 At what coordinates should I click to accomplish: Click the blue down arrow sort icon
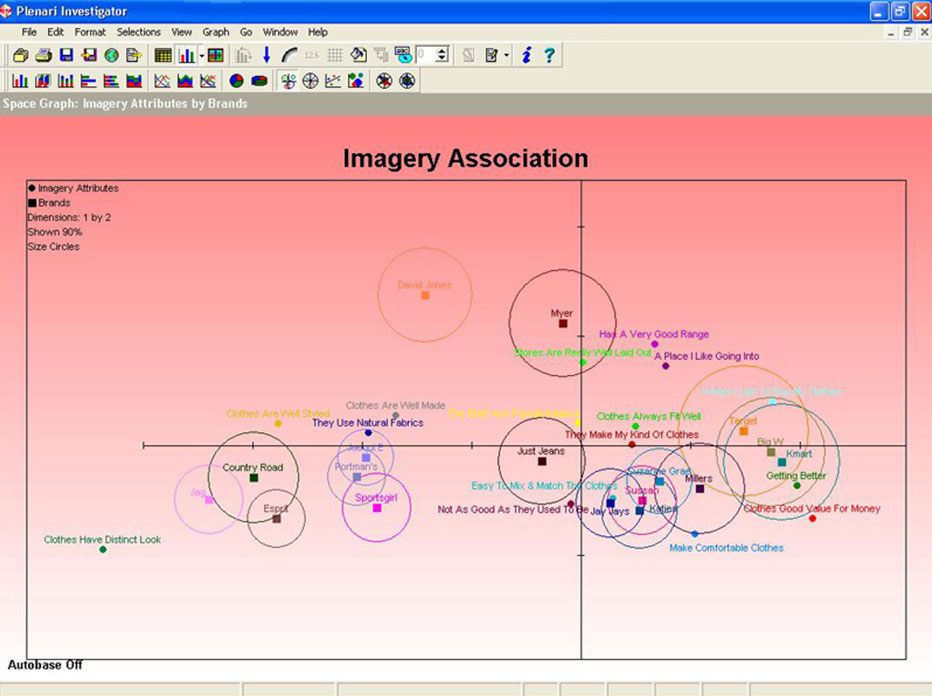coord(266,55)
